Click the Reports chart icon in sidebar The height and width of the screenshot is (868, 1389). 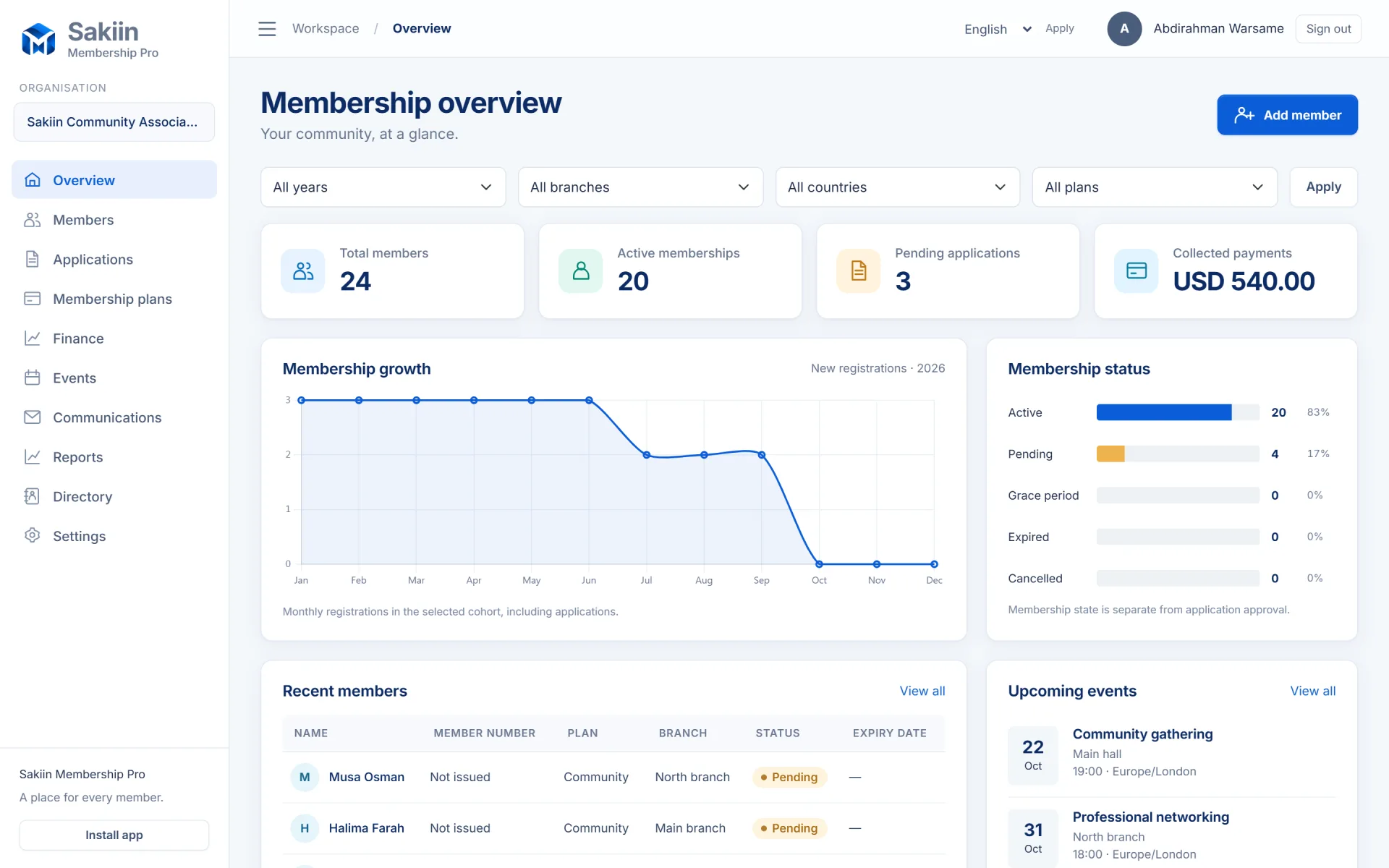click(x=33, y=456)
